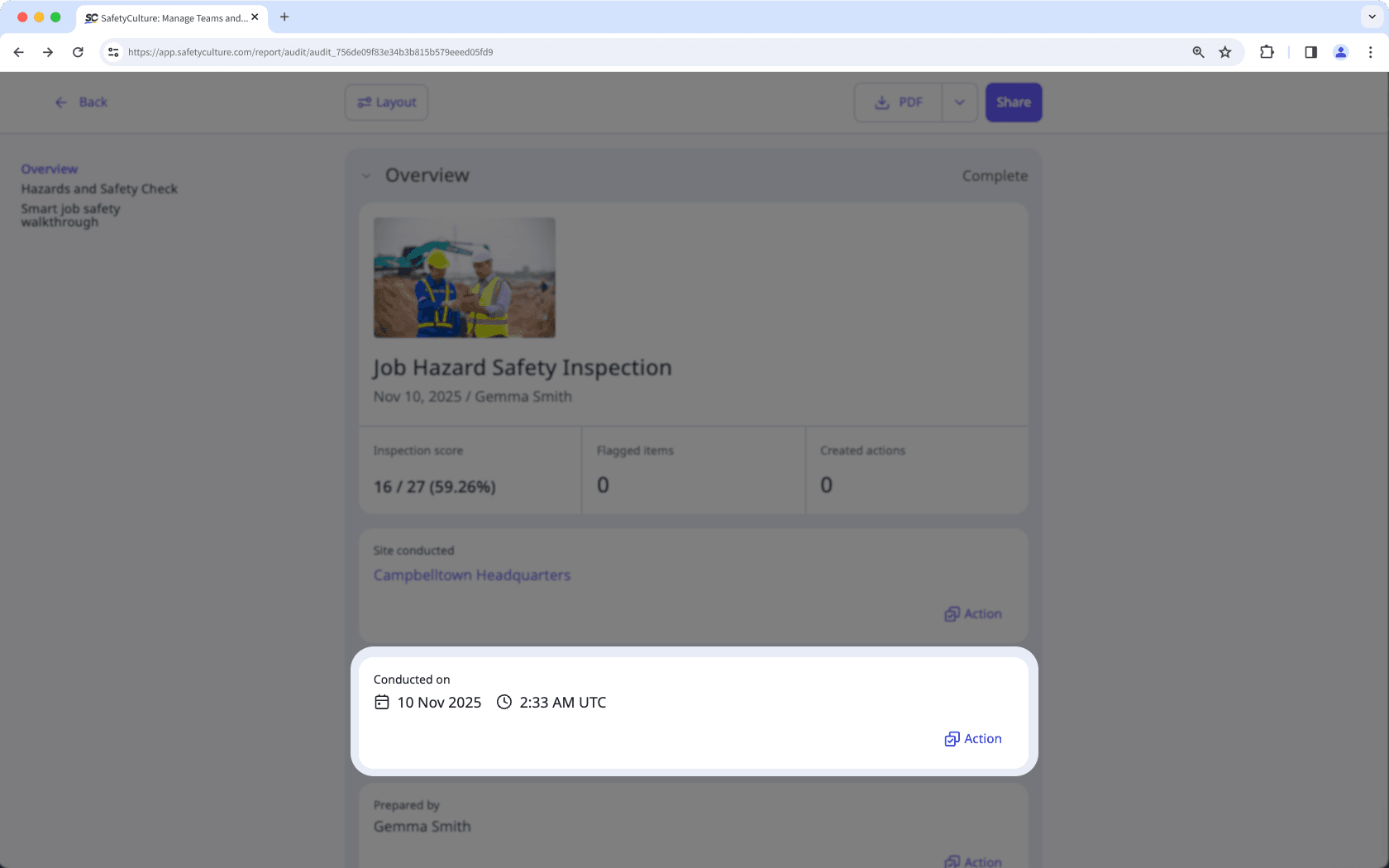Viewport: 1389px width, 868px height.
Task: Click the Action icon under Site conducted
Action: click(952, 613)
